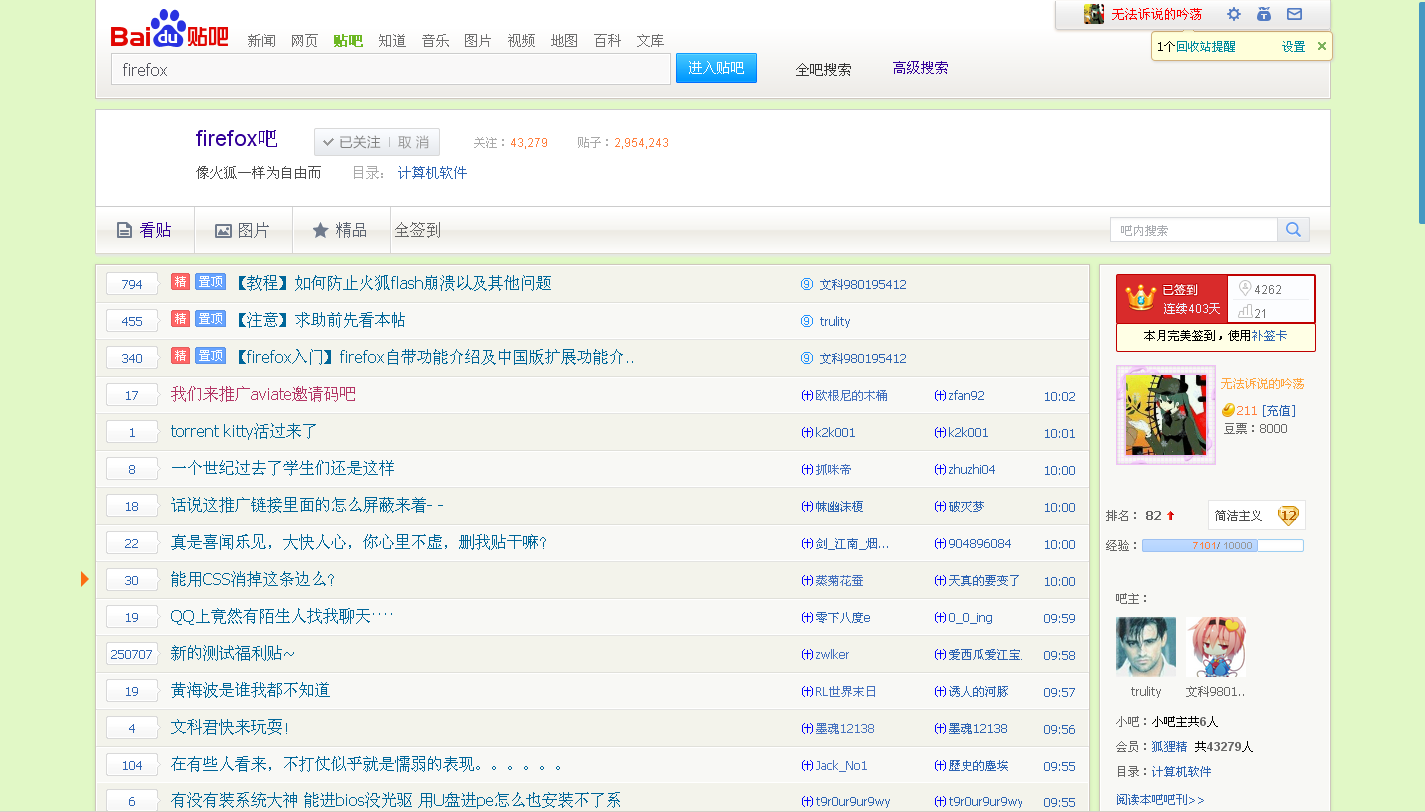Image resolution: width=1425 pixels, height=812 pixels.
Task: Open 新闻 in the top navigation
Action: point(261,41)
